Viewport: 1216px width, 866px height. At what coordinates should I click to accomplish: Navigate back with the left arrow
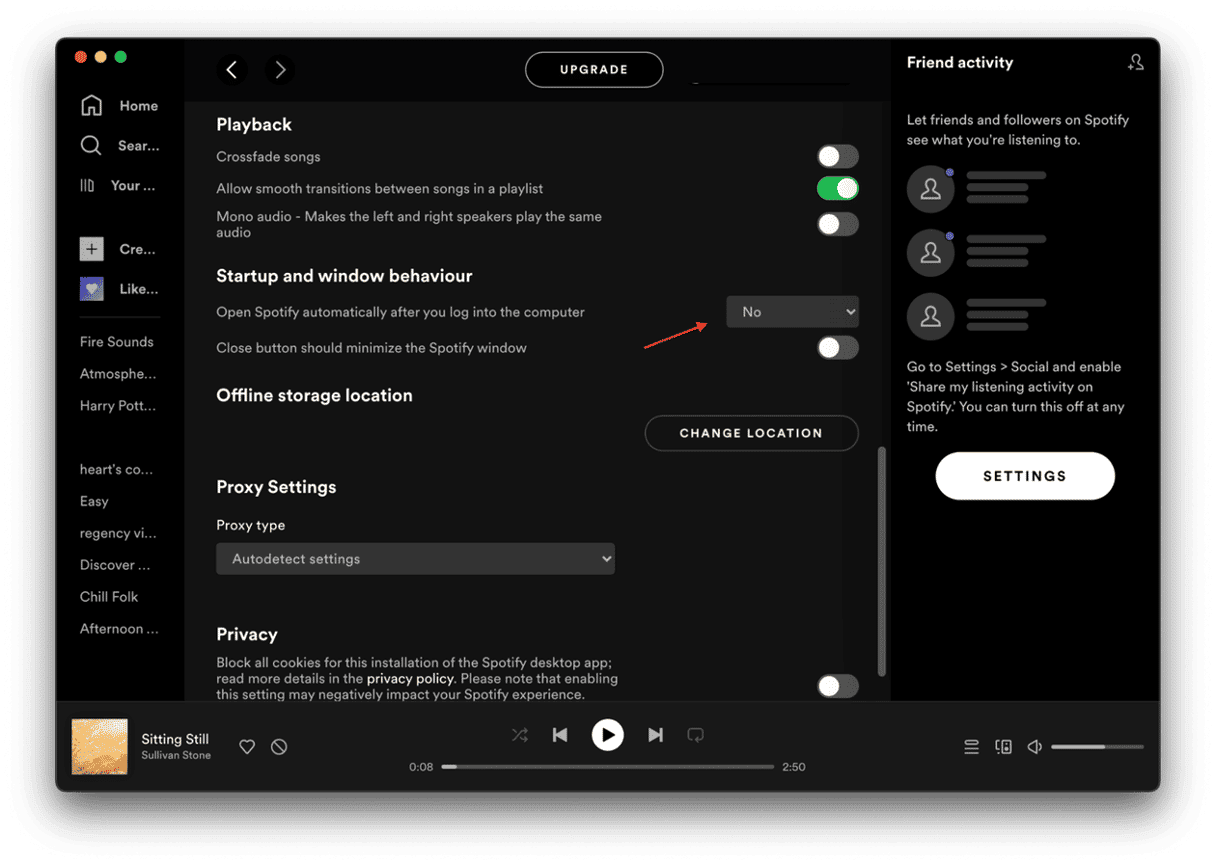232,69
